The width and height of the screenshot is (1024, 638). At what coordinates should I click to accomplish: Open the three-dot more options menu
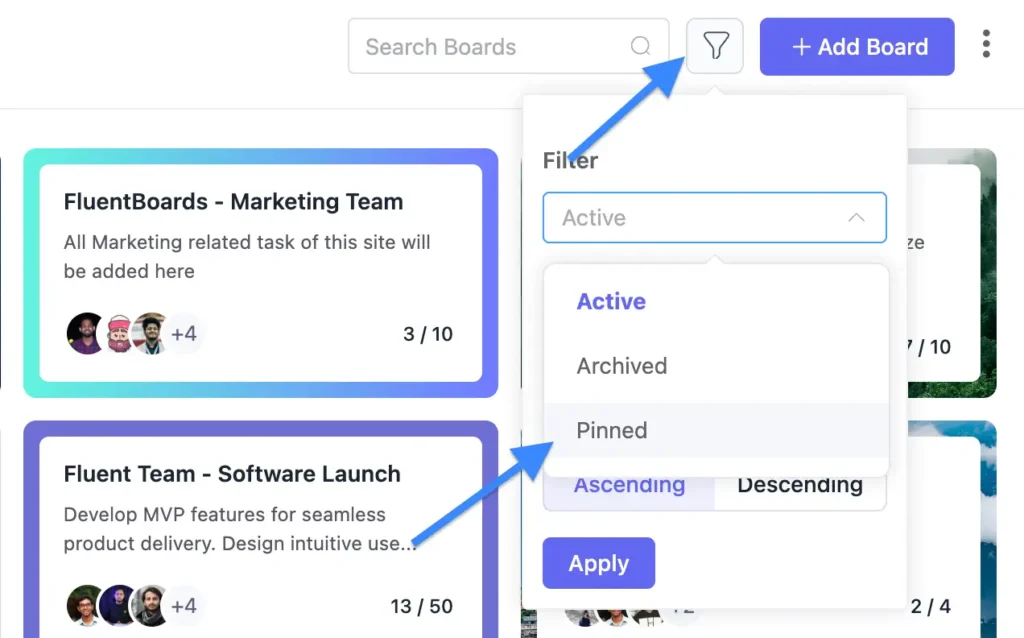pos(985,44)
